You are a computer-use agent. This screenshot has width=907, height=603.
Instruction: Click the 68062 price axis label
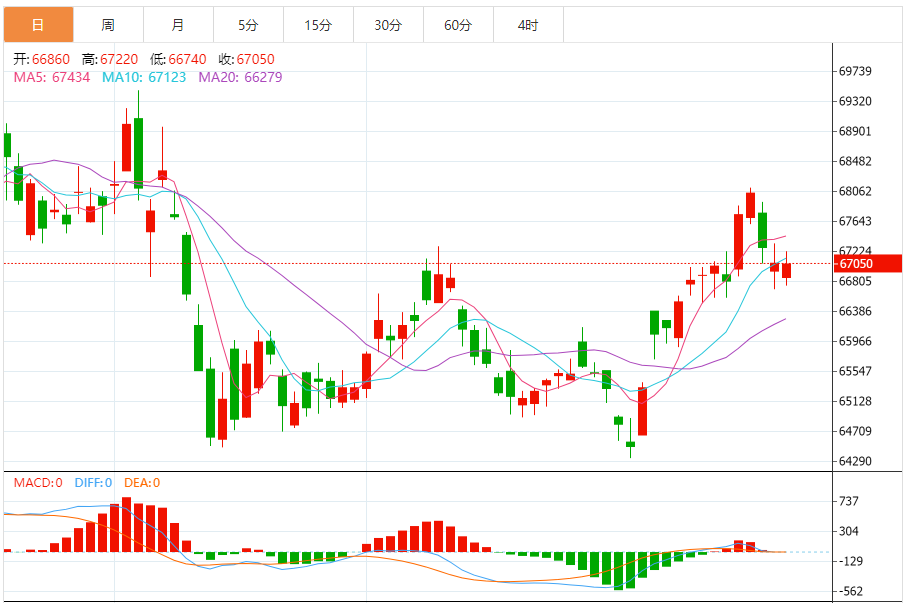click(855, 192)
